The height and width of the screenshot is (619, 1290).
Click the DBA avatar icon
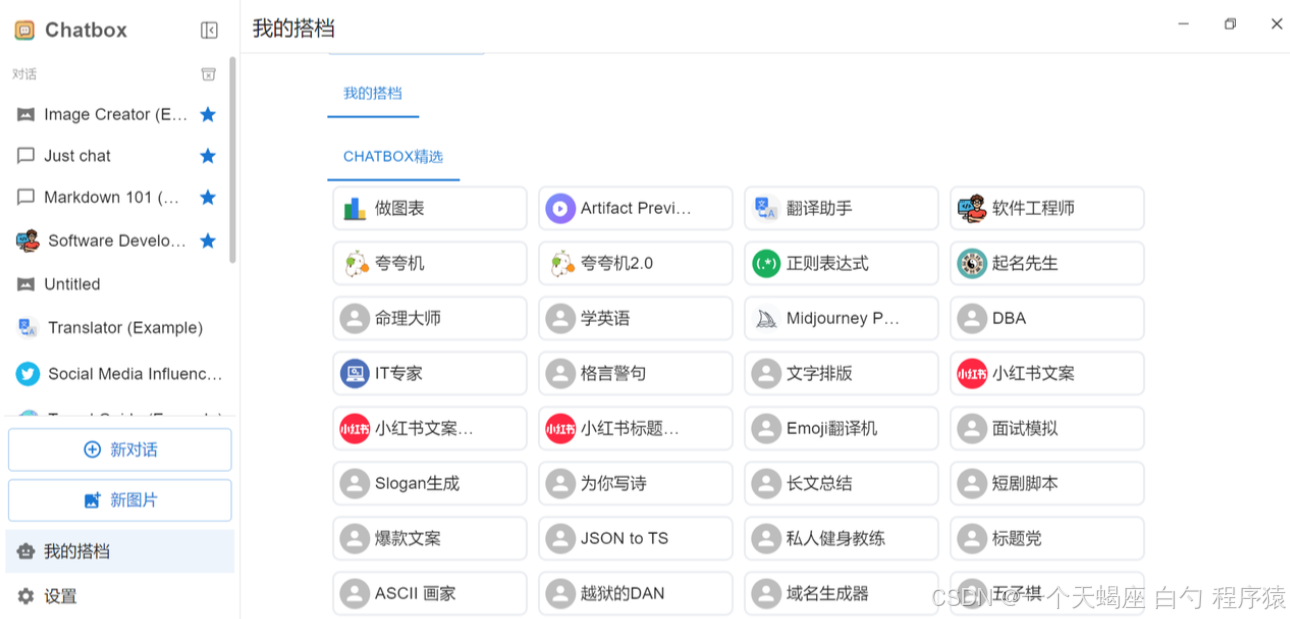[972, 319]
